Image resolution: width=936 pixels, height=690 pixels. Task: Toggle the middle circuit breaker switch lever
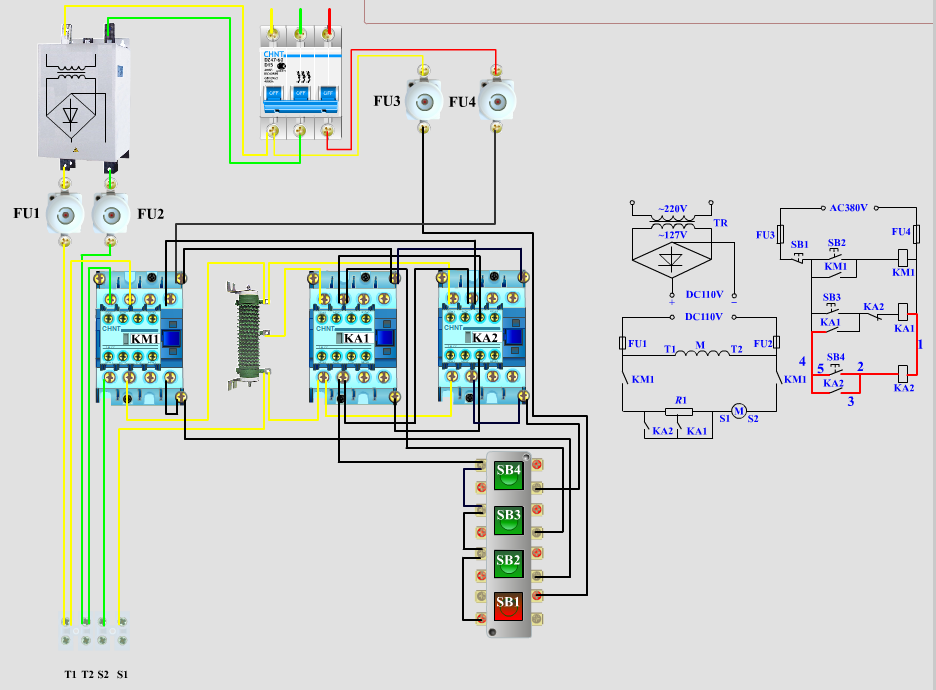click(301, 93)
